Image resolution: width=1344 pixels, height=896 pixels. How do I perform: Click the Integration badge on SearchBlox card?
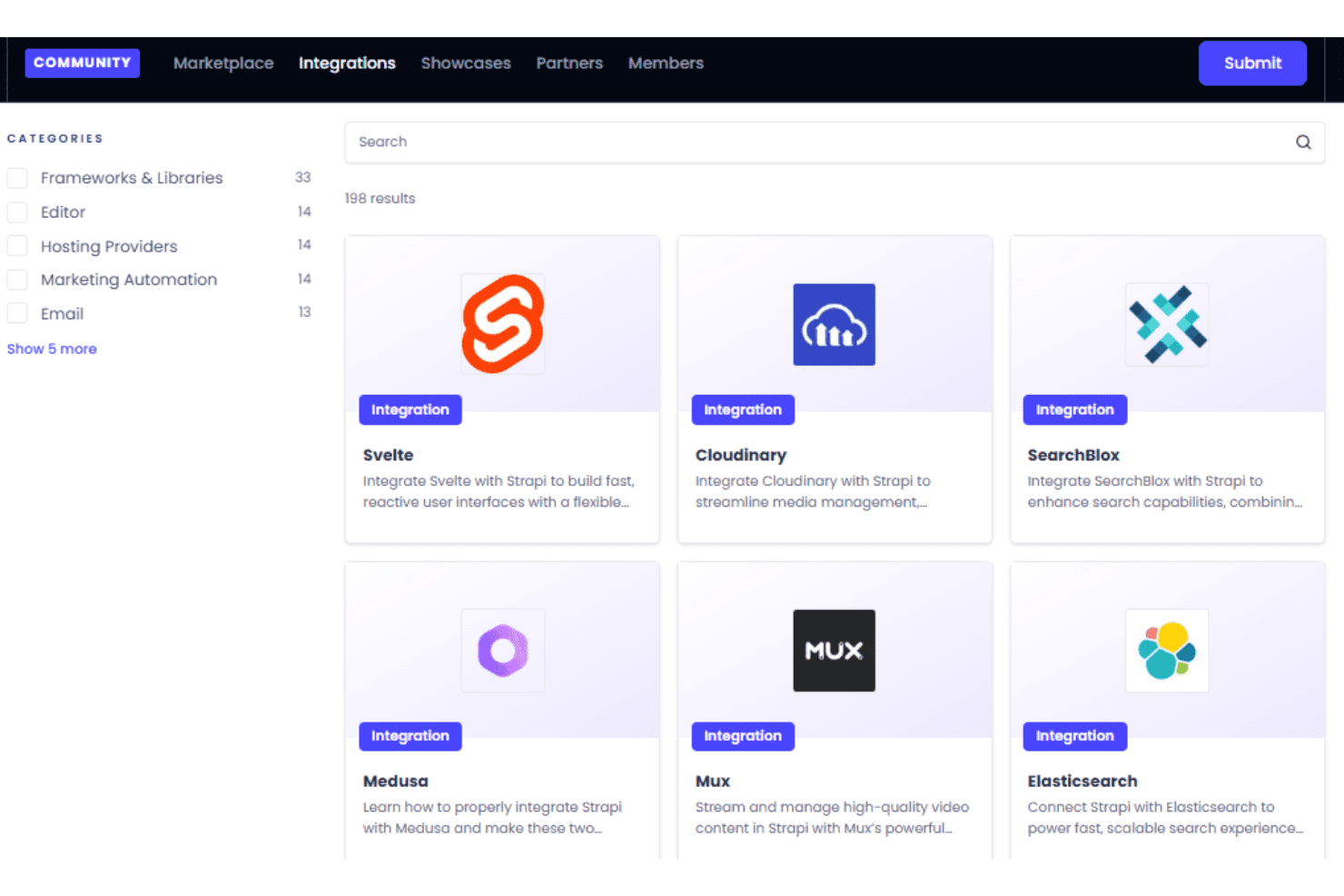coord(1075,409)
